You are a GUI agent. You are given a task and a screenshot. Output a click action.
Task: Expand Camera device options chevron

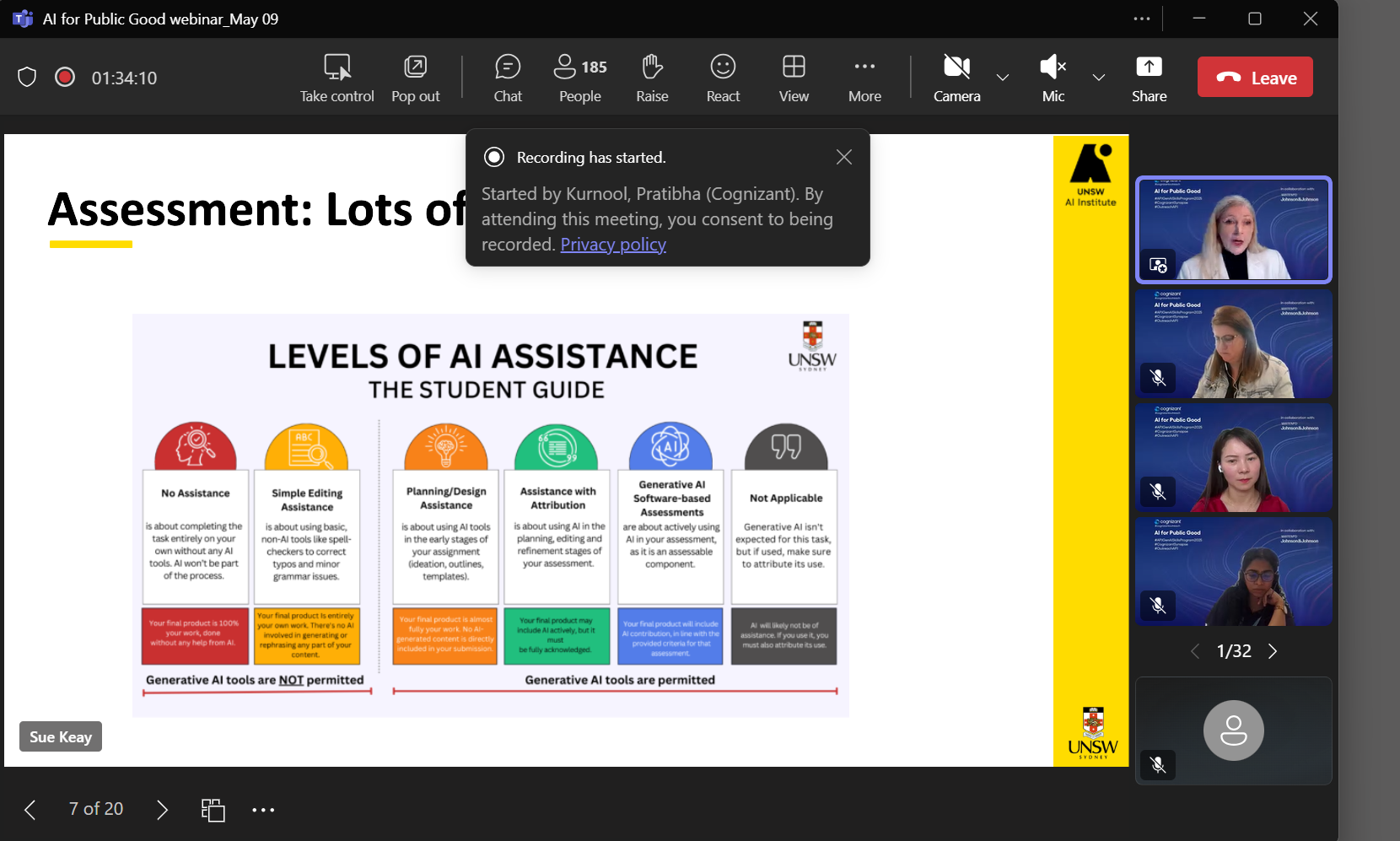pyautogui.click(x=1003, y=78)
